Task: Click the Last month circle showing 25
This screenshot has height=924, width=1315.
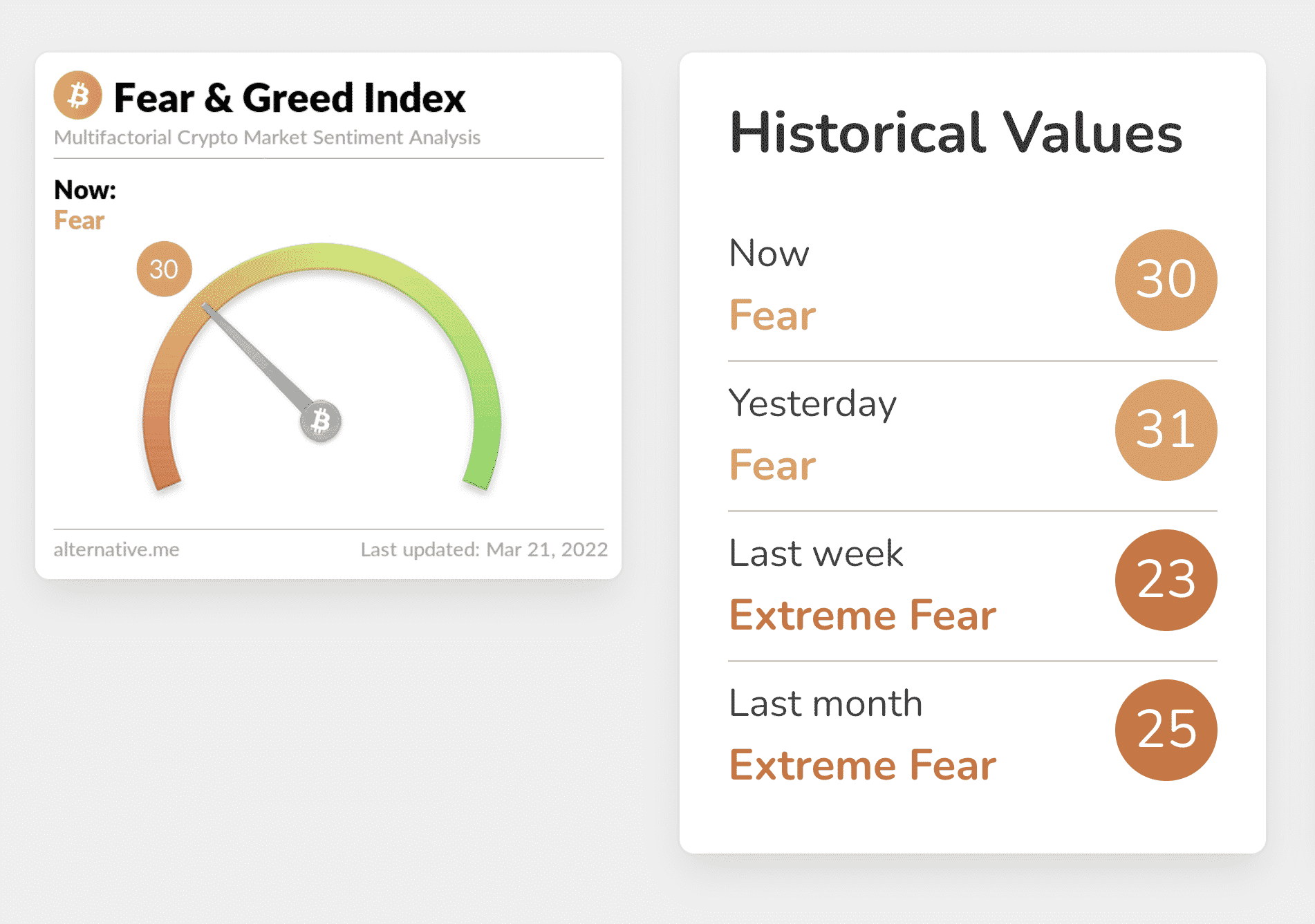Action: (1166, 730)
